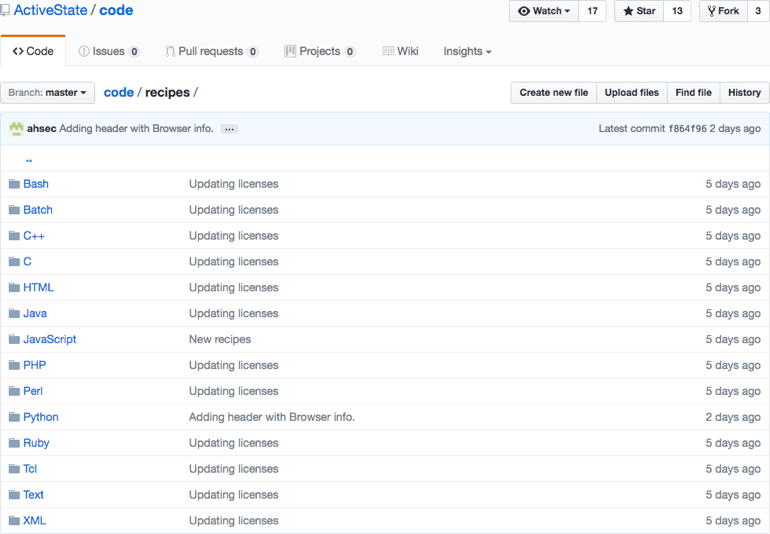Click the ahsec avatar icon
770x534 pixels.
tap(16, 129)
